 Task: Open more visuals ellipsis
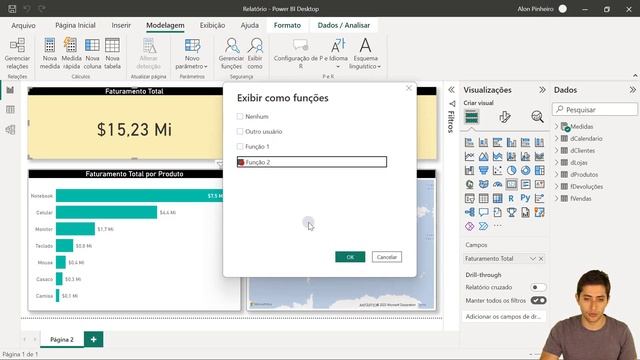point(497,226)
